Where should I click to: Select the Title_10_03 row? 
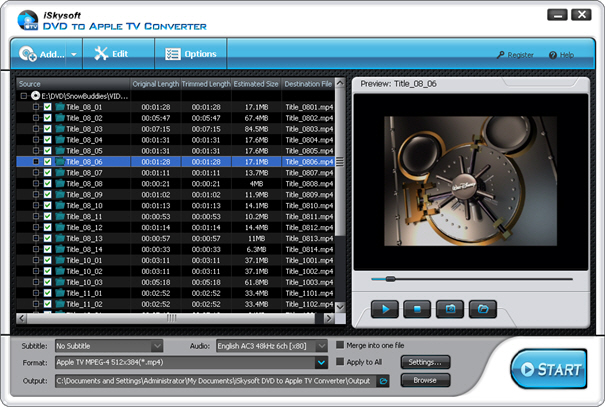point(175,282)
